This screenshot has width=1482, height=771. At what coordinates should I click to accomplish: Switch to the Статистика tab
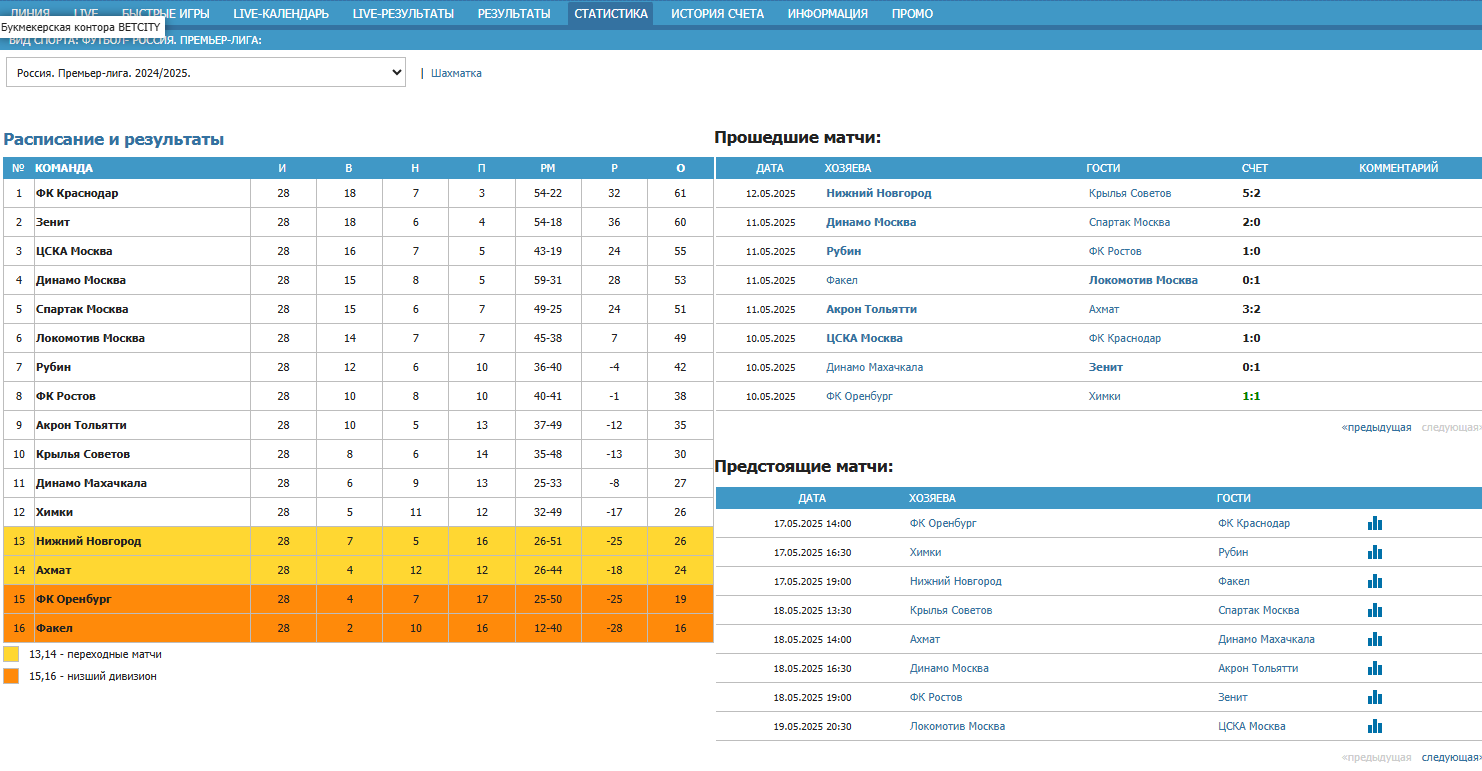pos(610,14)
